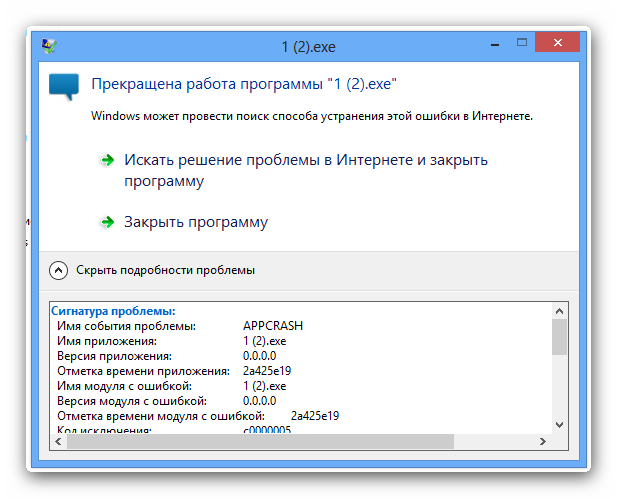The width and height of the screenshot is (618, 499).
Task: Choose Закрыть программу option
Action: pos(196,222)
